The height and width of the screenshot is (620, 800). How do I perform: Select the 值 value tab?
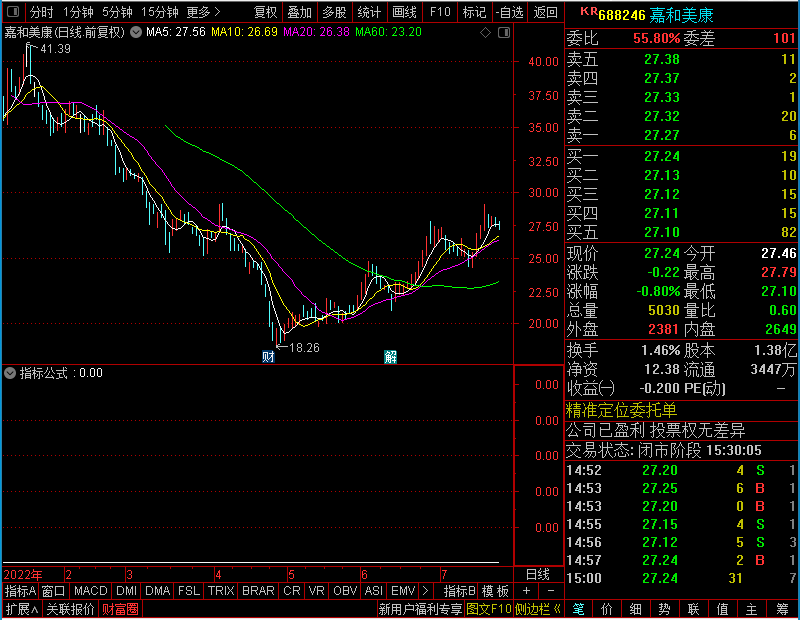pos(722,609)
